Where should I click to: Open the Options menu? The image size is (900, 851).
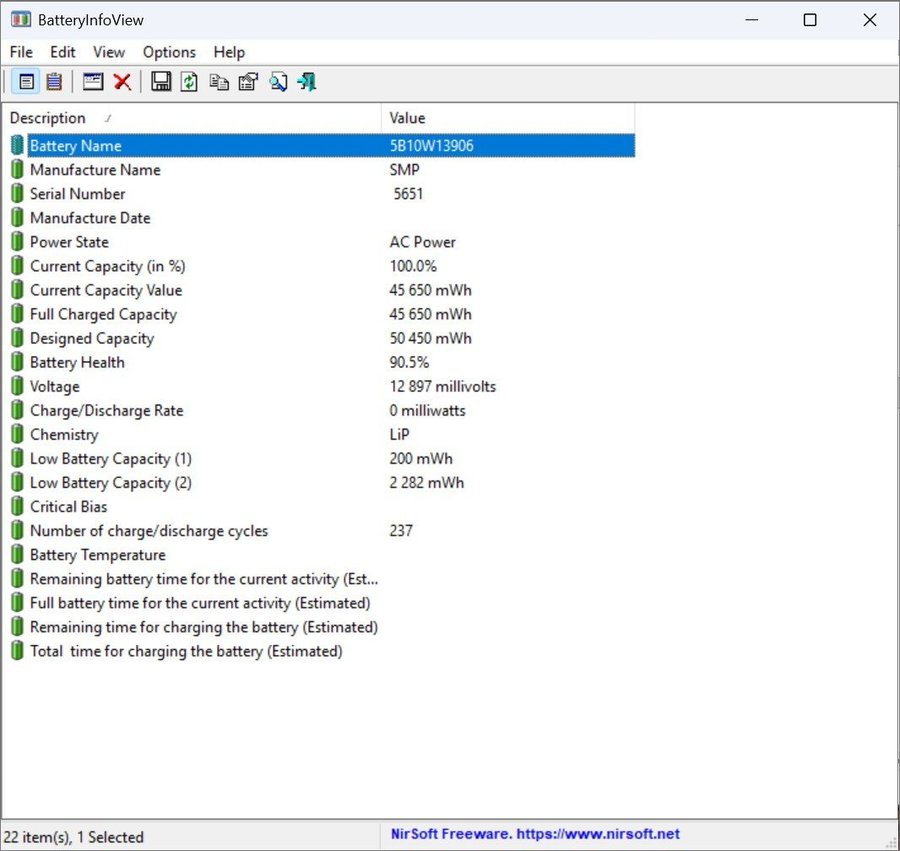(169, 52)
